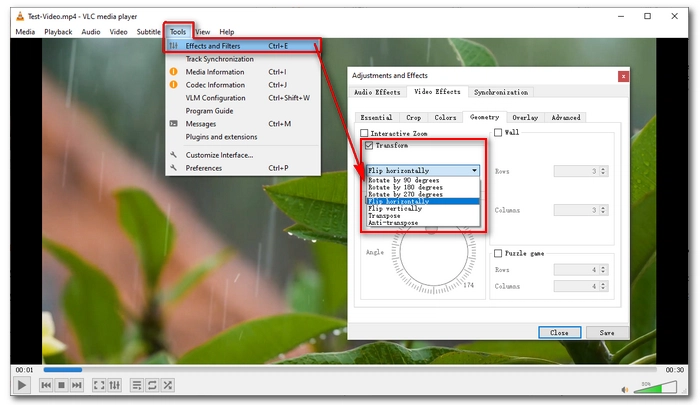Enable the Wall checkbox
This screenshot has width=700, height=405.
pyautogui.click(x=498, y=132)
